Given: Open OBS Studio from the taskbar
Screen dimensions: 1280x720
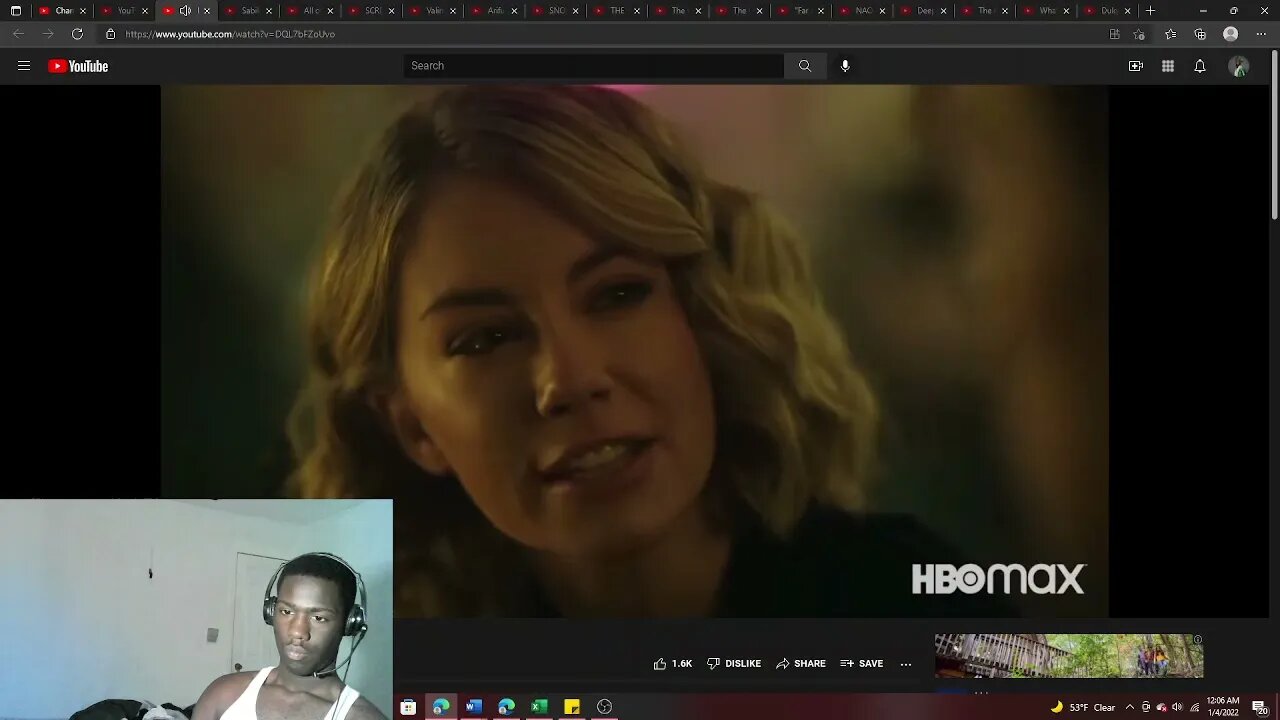Looking at the screenshot, I should pos(604,707).
